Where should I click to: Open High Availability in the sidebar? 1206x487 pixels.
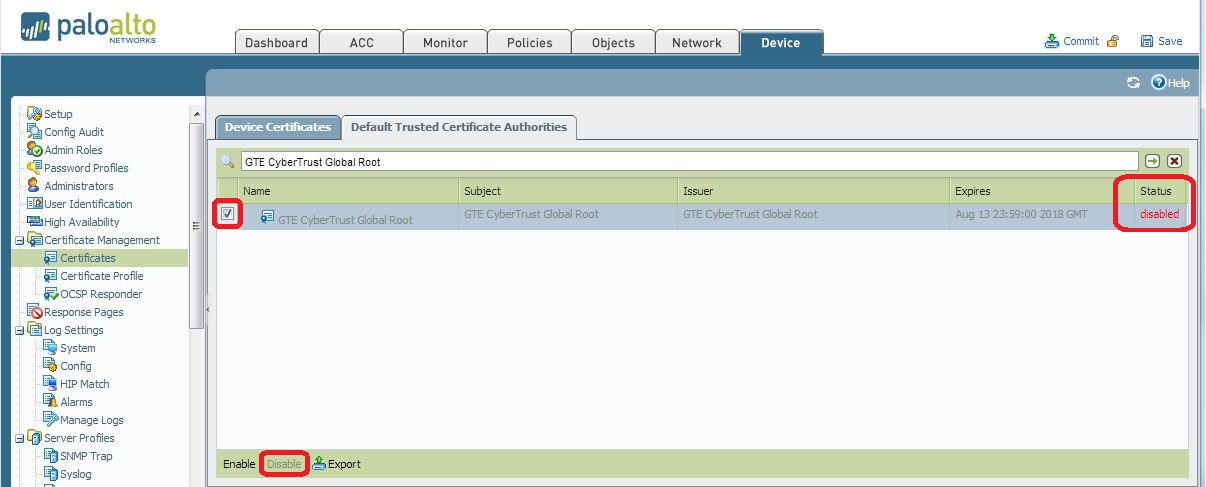tap(82, 222)
